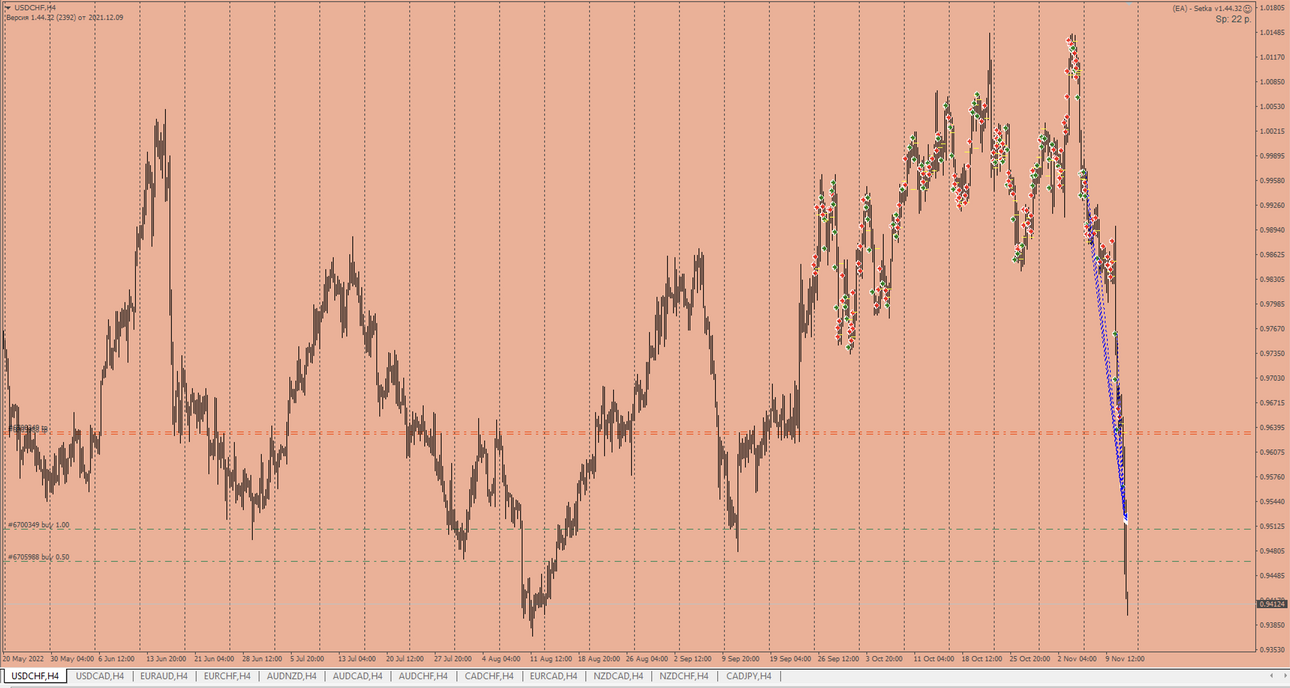Switch to the EURCHF,H4 chart tab
This screenshot has height=688, width=1290.
click(227, 677)
